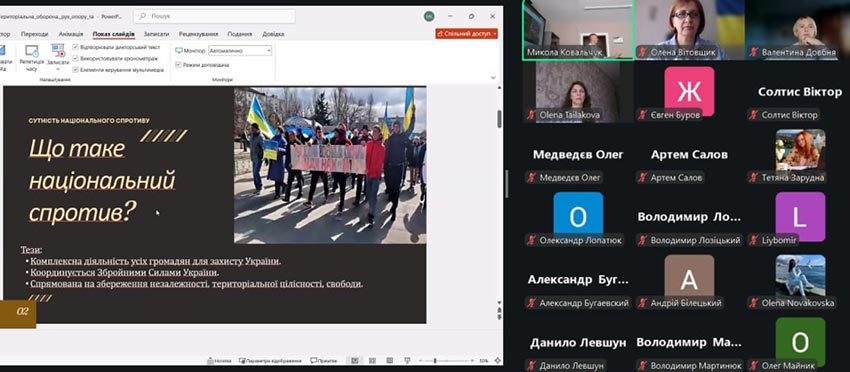Click muted microphone icon for Тетяна Зарудна

(x=754, y=177)
